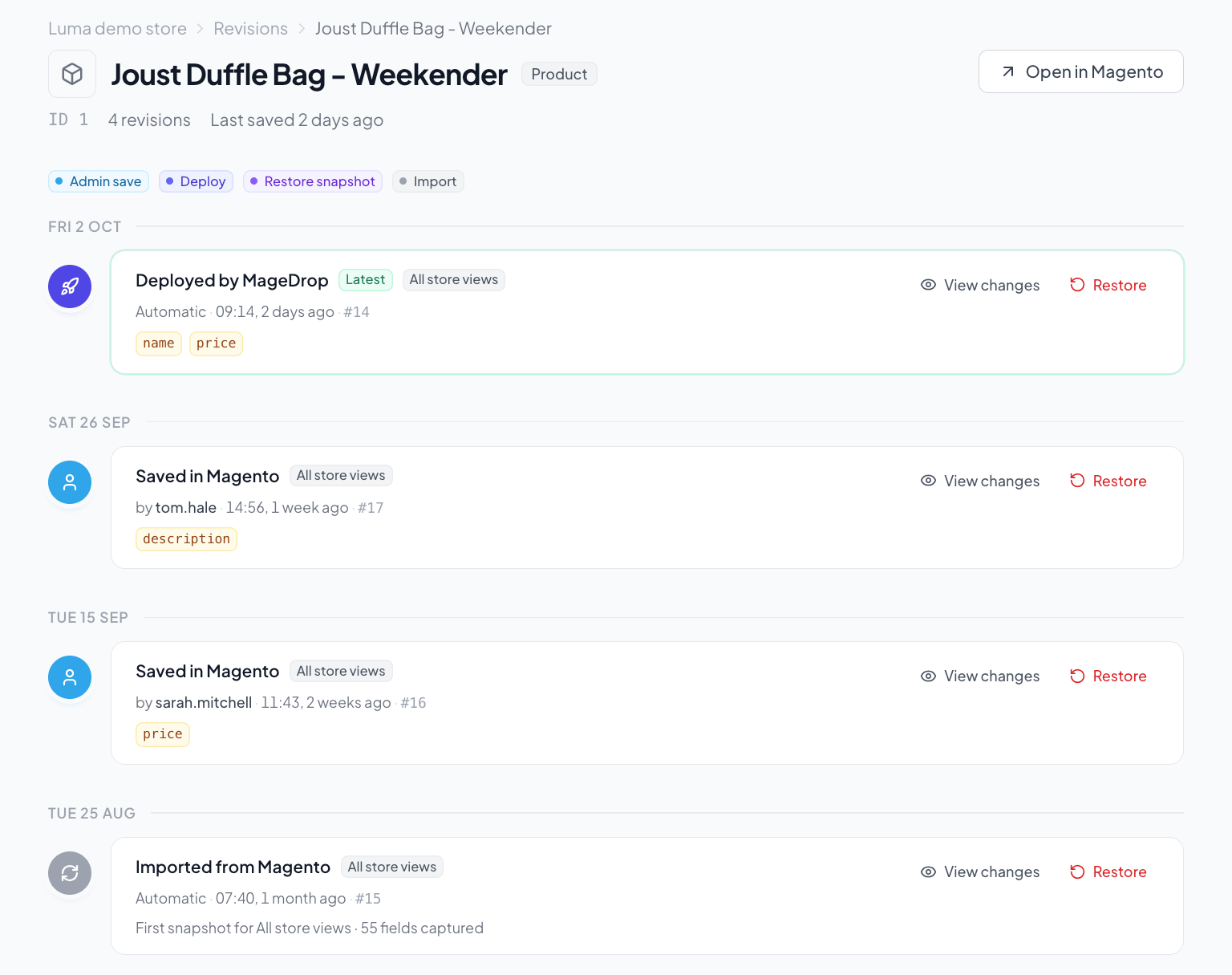View changes for sarah.mitchell's revision #16
1232x975 pixels.
click(x=980, y=676)
